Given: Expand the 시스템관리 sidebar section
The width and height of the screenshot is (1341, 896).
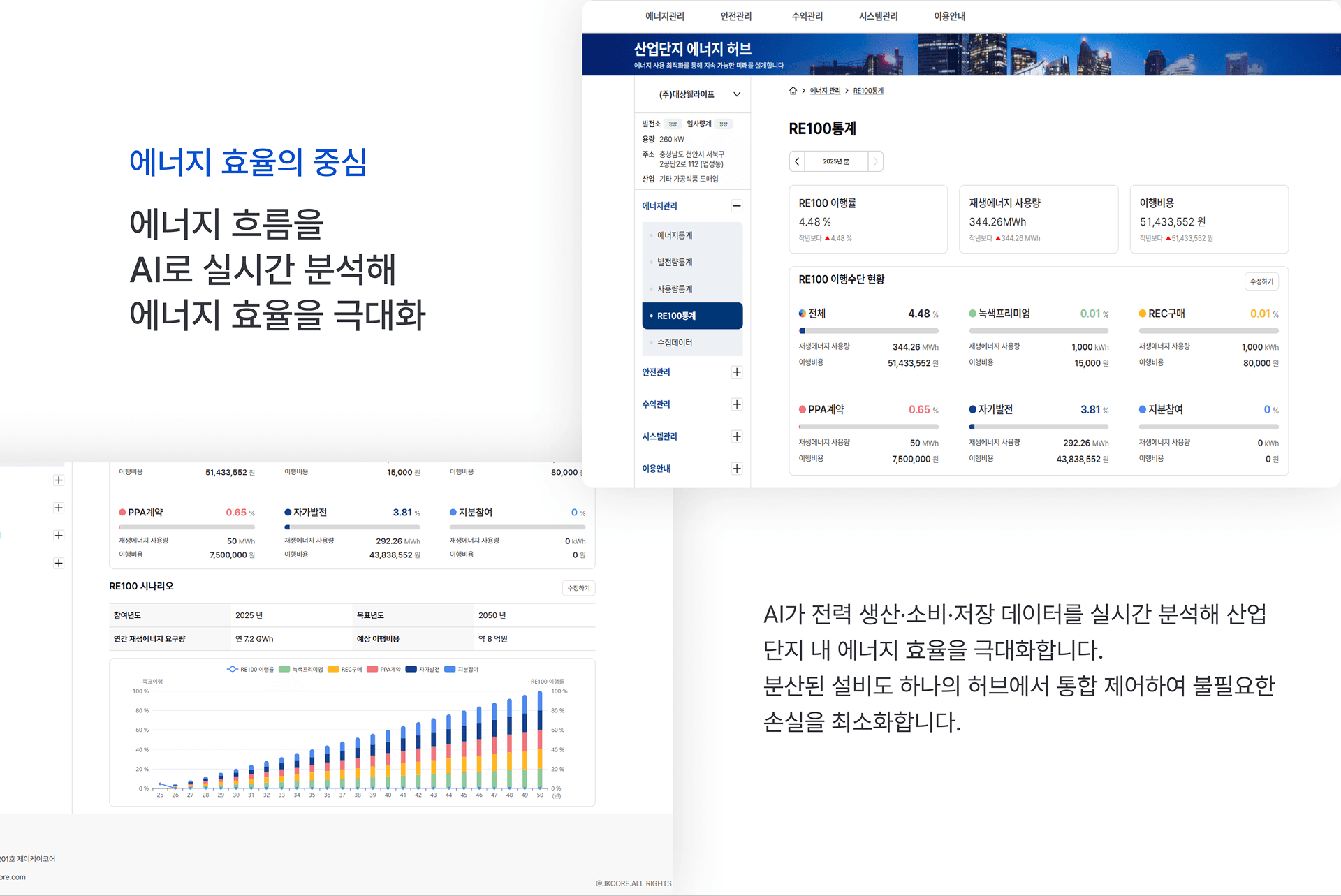Looking at the screenshot, I should (x=736, y=436).
